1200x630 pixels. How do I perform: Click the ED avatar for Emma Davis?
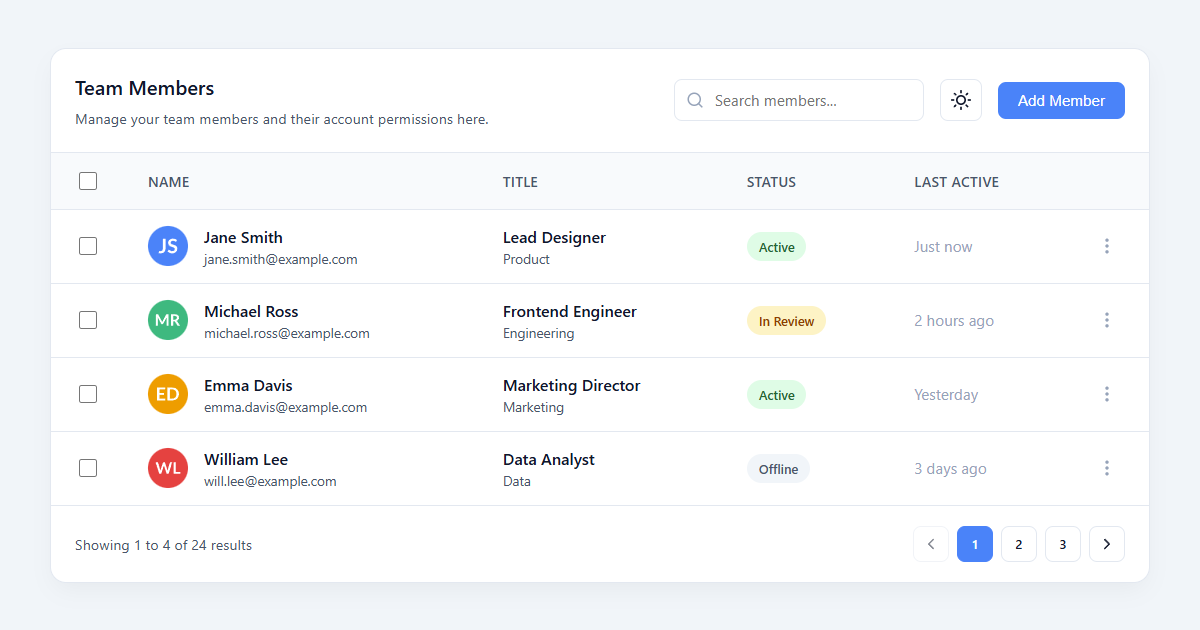[x=168, y=394]
